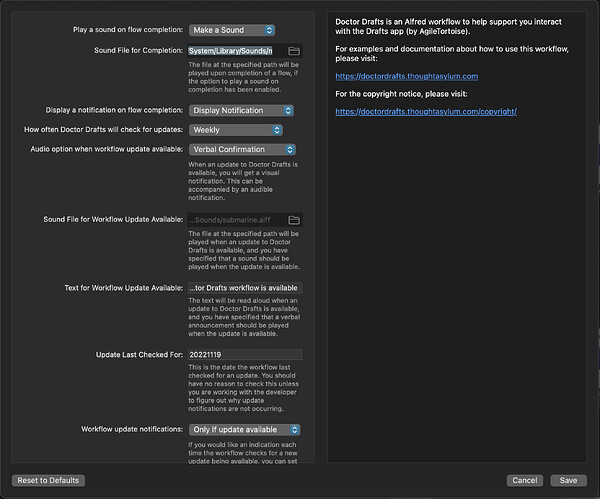The height and width of the screenshot is (499, 600).
Task: Open 'Verbal Confirmation' audio option dropdown
Action: pos(242,150)
